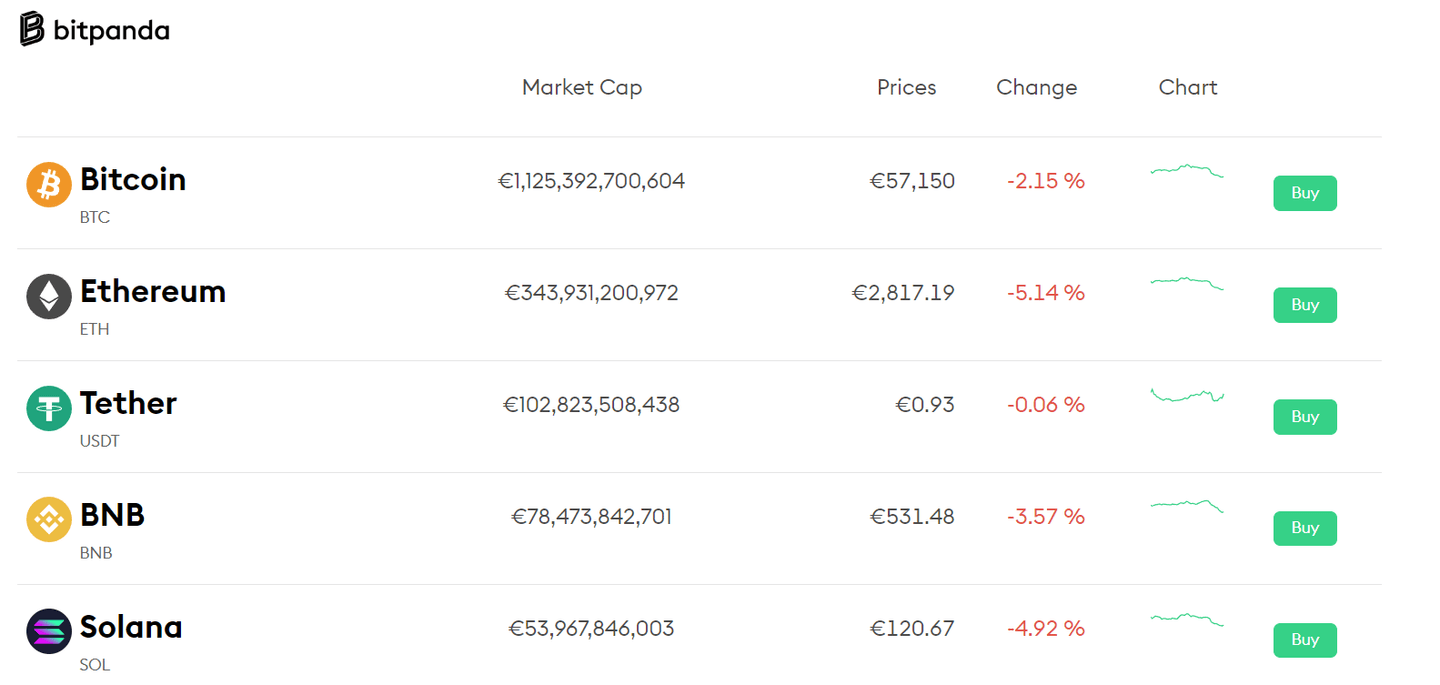The height and width of the screenshot is (685, 1440).
Task: Click the yellow BNB coin icon
Action: pyautogui.click(x=49, y=520)
